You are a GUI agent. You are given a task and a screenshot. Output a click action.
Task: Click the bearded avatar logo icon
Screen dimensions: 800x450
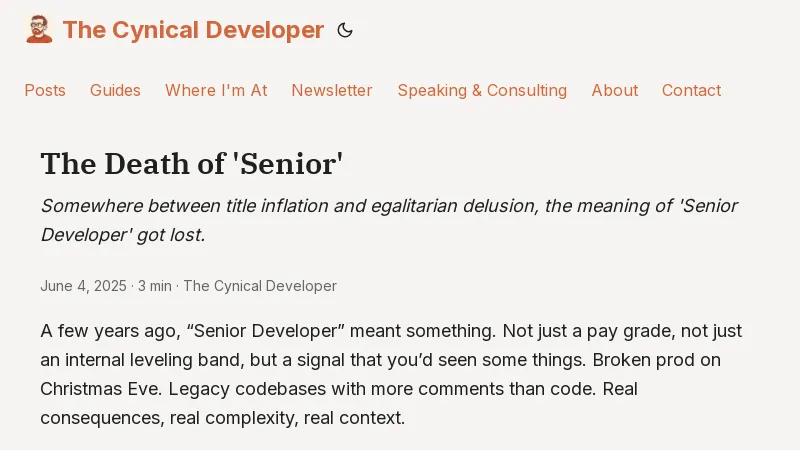pyautogui.click(x=39, y=30)
